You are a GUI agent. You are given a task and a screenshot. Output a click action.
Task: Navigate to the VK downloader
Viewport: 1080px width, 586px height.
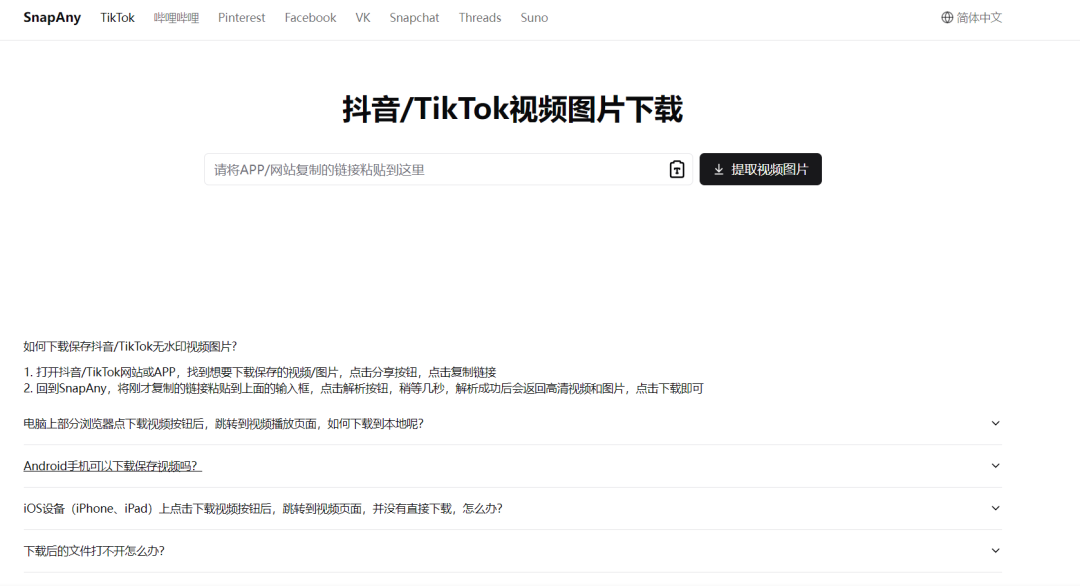(x=362, y=17)
